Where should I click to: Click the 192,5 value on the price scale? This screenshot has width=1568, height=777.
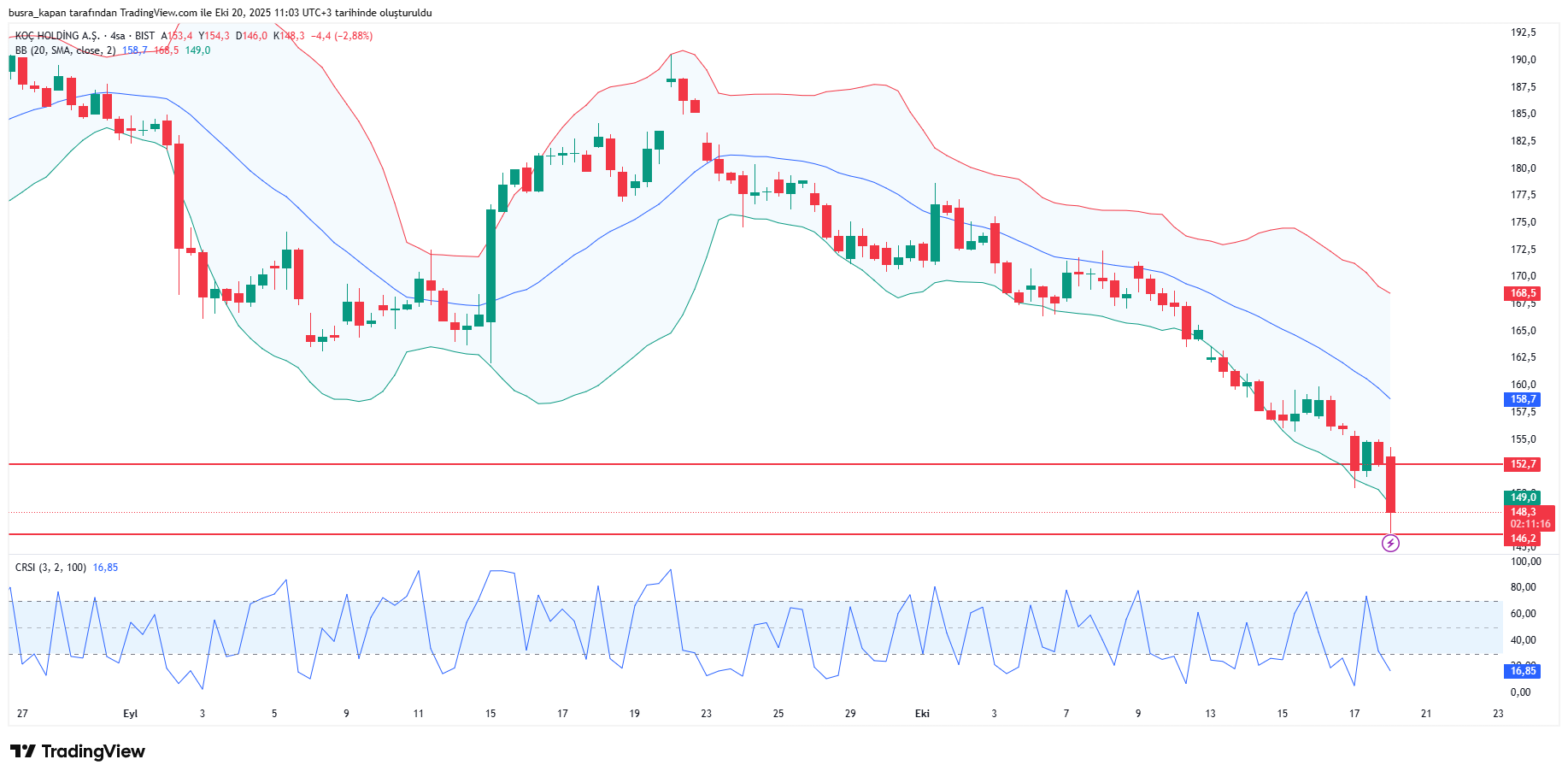click(1523, 32)
